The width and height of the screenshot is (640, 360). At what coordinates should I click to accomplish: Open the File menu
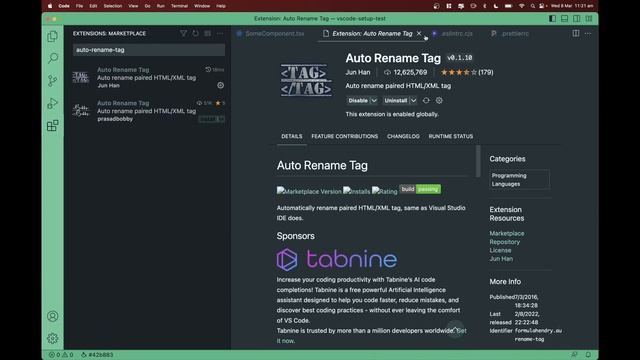(x=79, y=6)
